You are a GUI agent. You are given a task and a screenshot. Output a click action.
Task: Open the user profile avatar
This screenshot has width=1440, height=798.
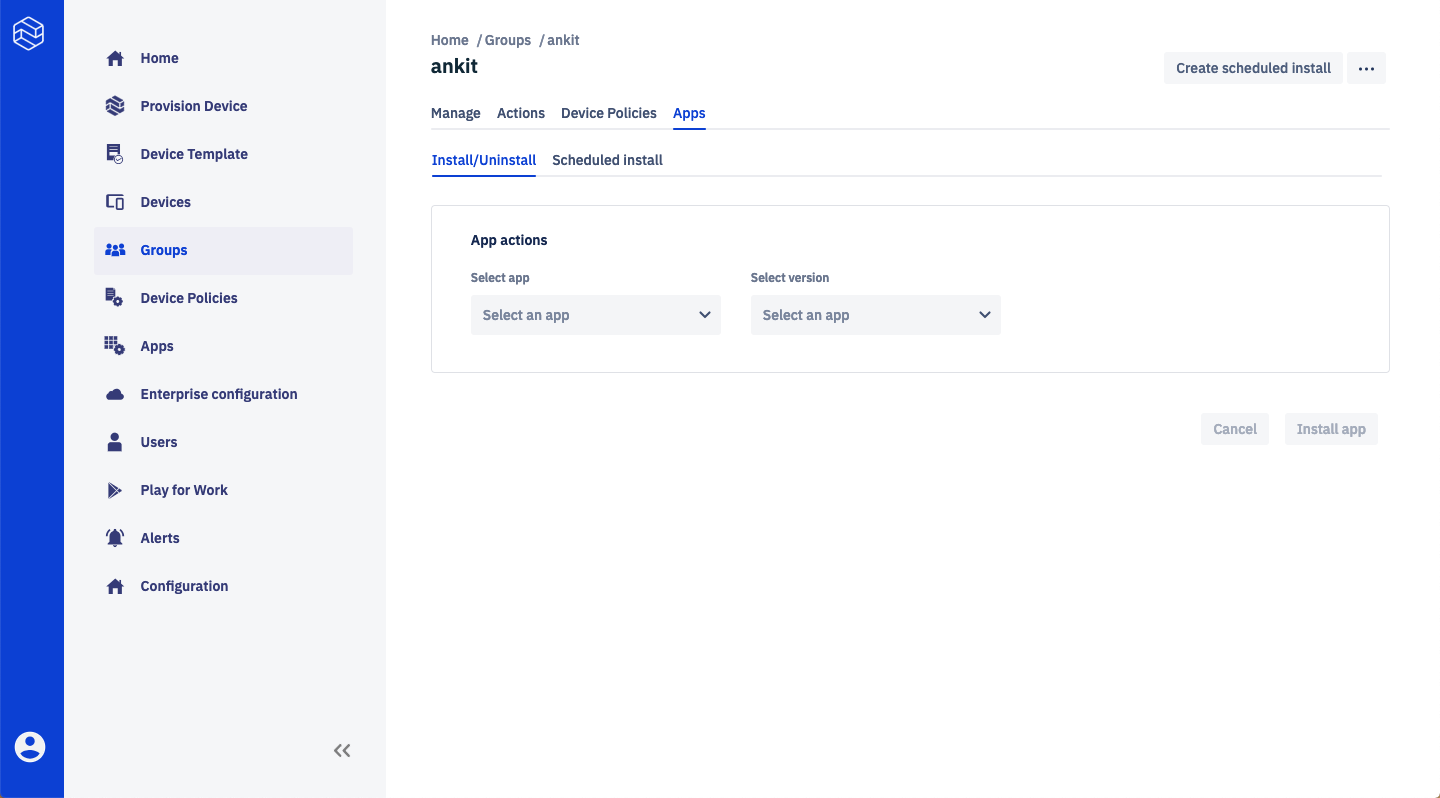coord(30,746)
